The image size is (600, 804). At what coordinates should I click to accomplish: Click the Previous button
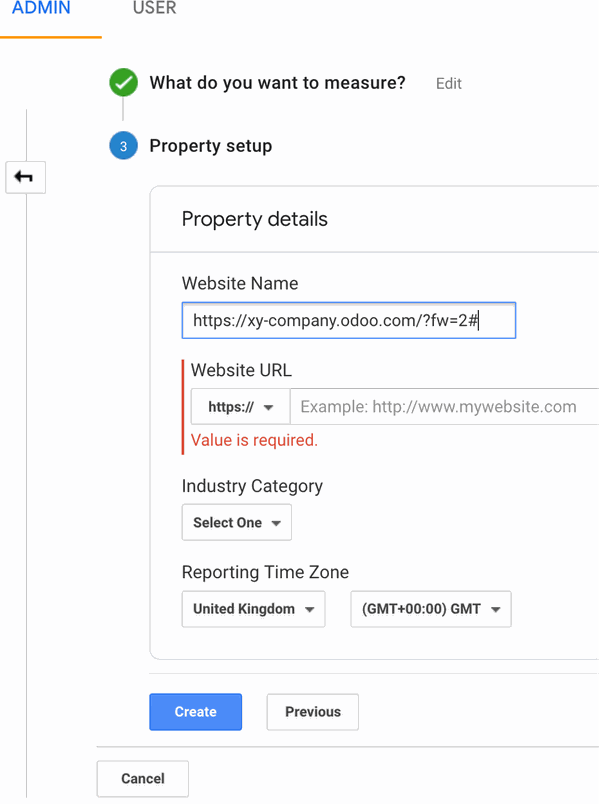point(312,712)
